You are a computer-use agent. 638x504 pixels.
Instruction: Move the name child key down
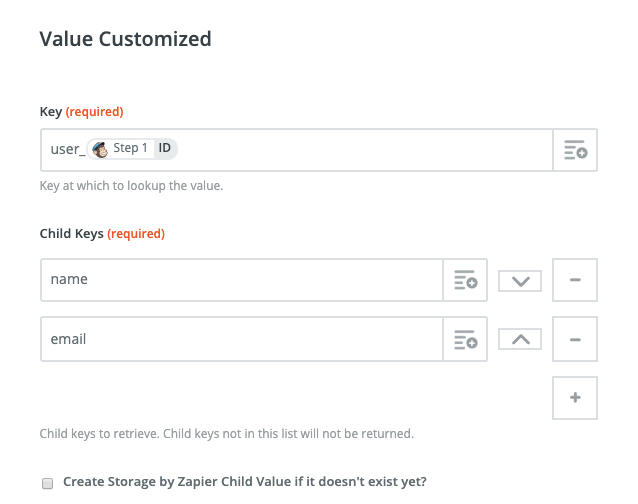[520, 281]
